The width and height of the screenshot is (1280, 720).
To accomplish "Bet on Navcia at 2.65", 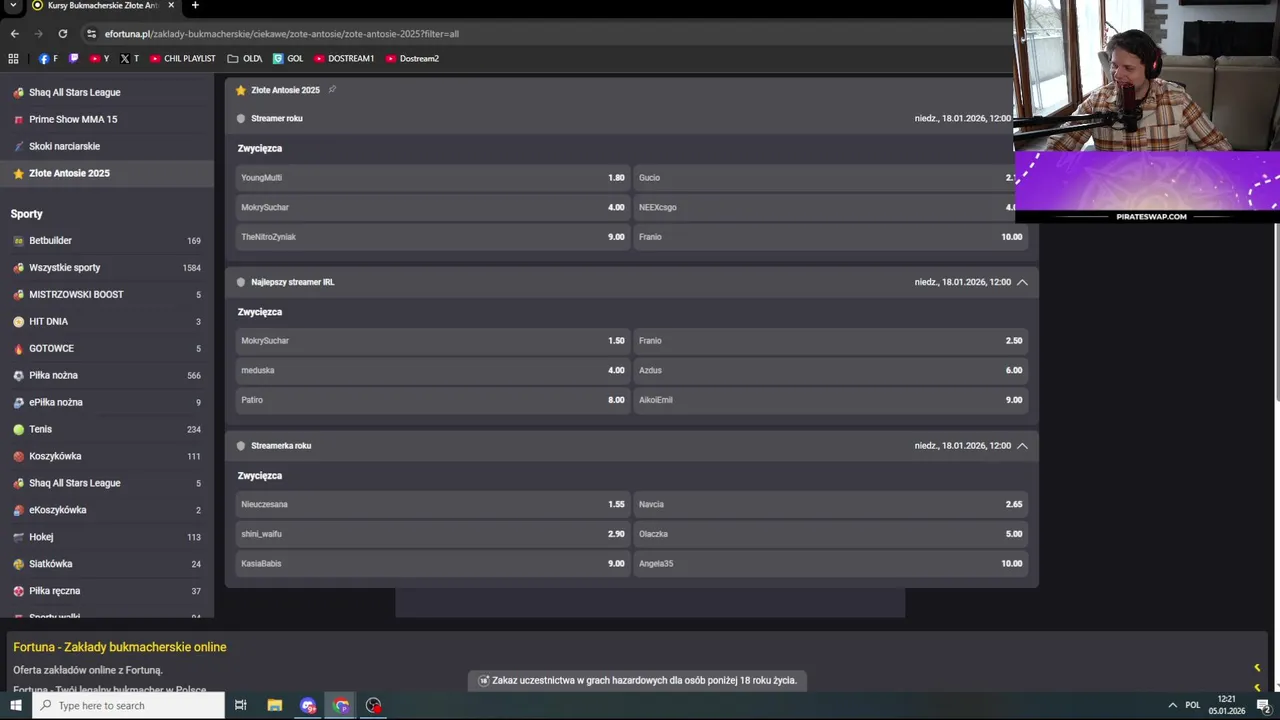I will click(831, 504).
